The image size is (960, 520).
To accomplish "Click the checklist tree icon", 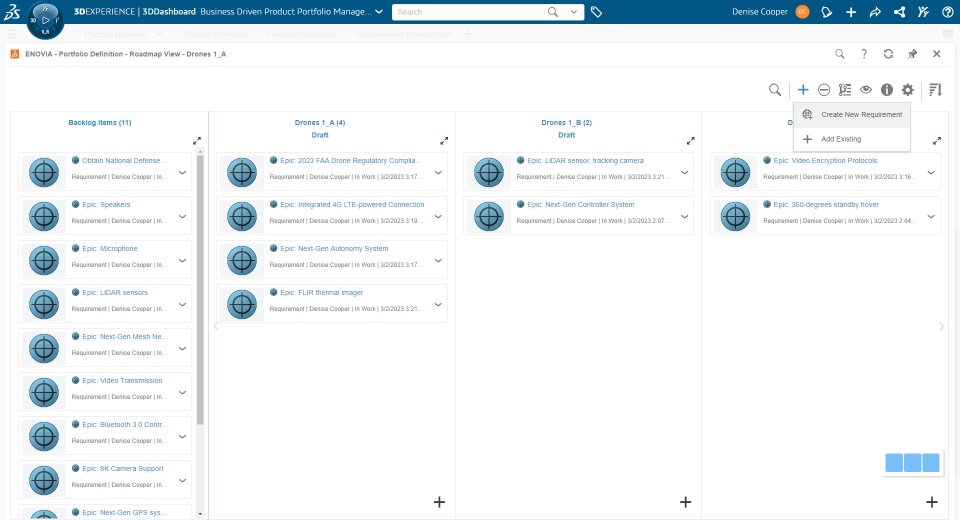I will (845, 90).
